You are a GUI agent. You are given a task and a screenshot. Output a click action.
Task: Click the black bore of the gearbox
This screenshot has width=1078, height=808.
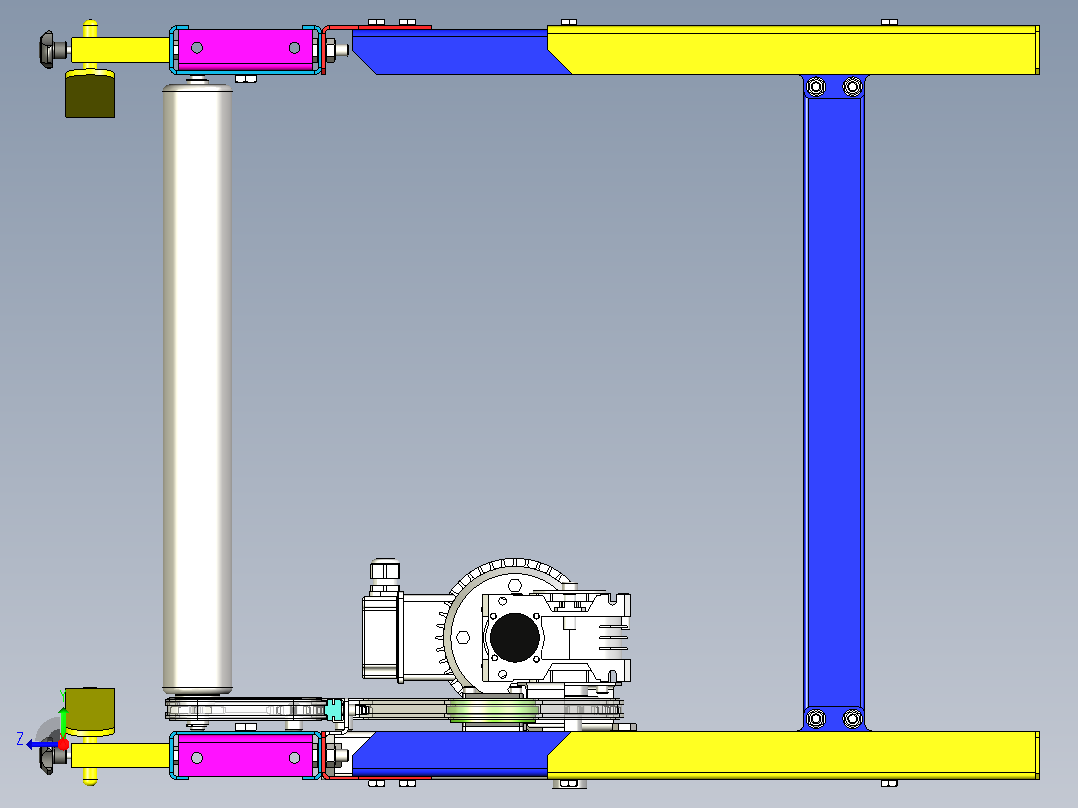click(x=515, y=637)
